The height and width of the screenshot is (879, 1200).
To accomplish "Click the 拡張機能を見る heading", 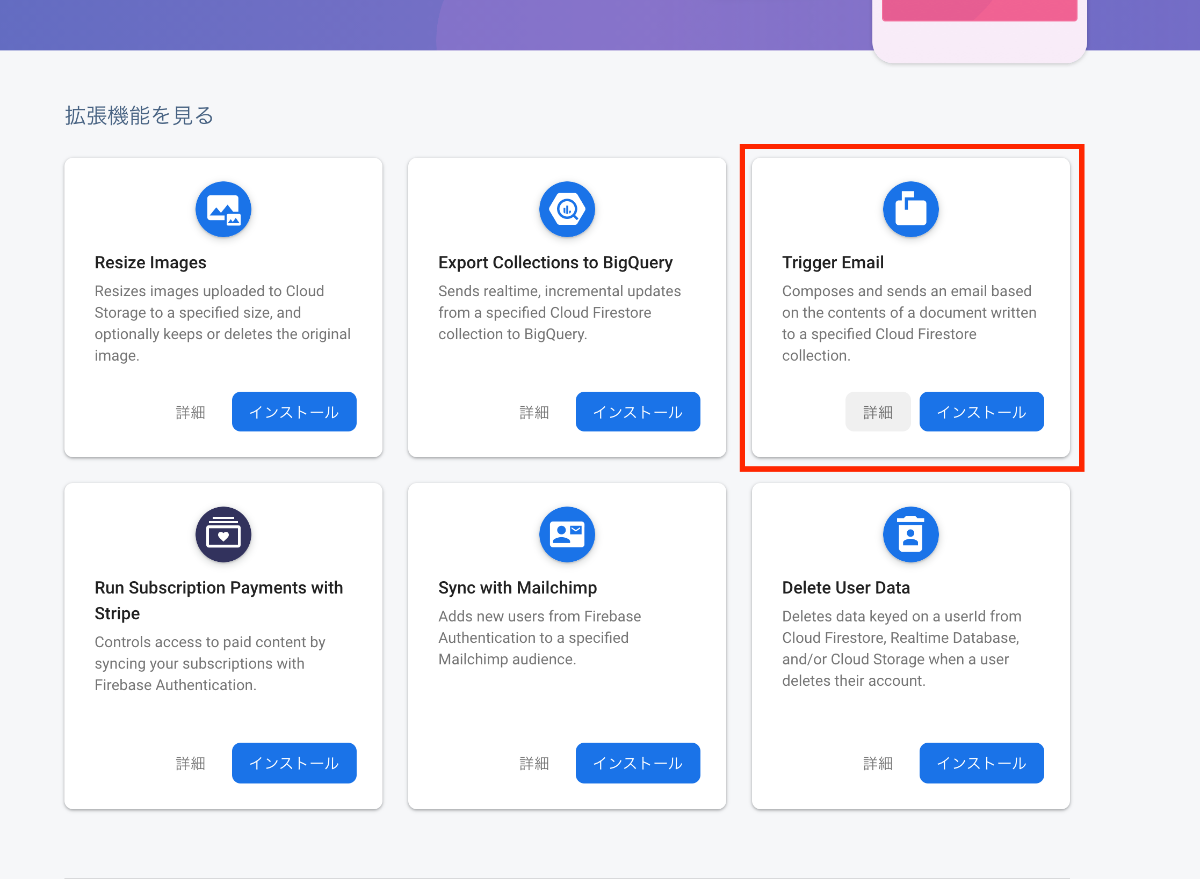I will [x=140, y=116].
